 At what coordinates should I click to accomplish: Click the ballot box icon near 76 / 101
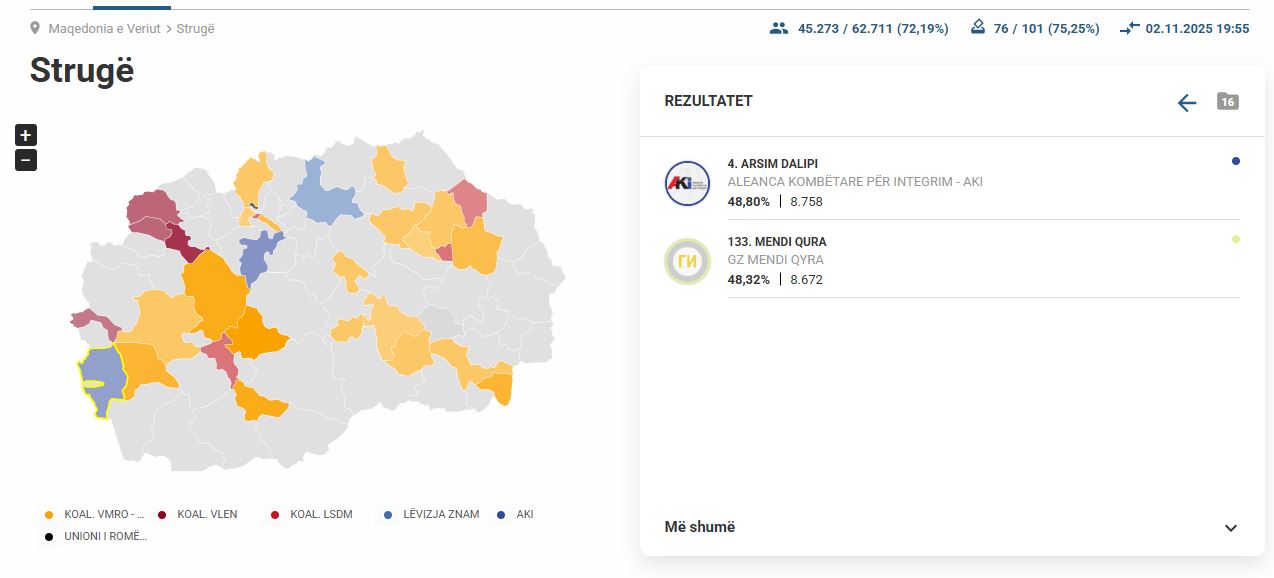pos(976,29)
